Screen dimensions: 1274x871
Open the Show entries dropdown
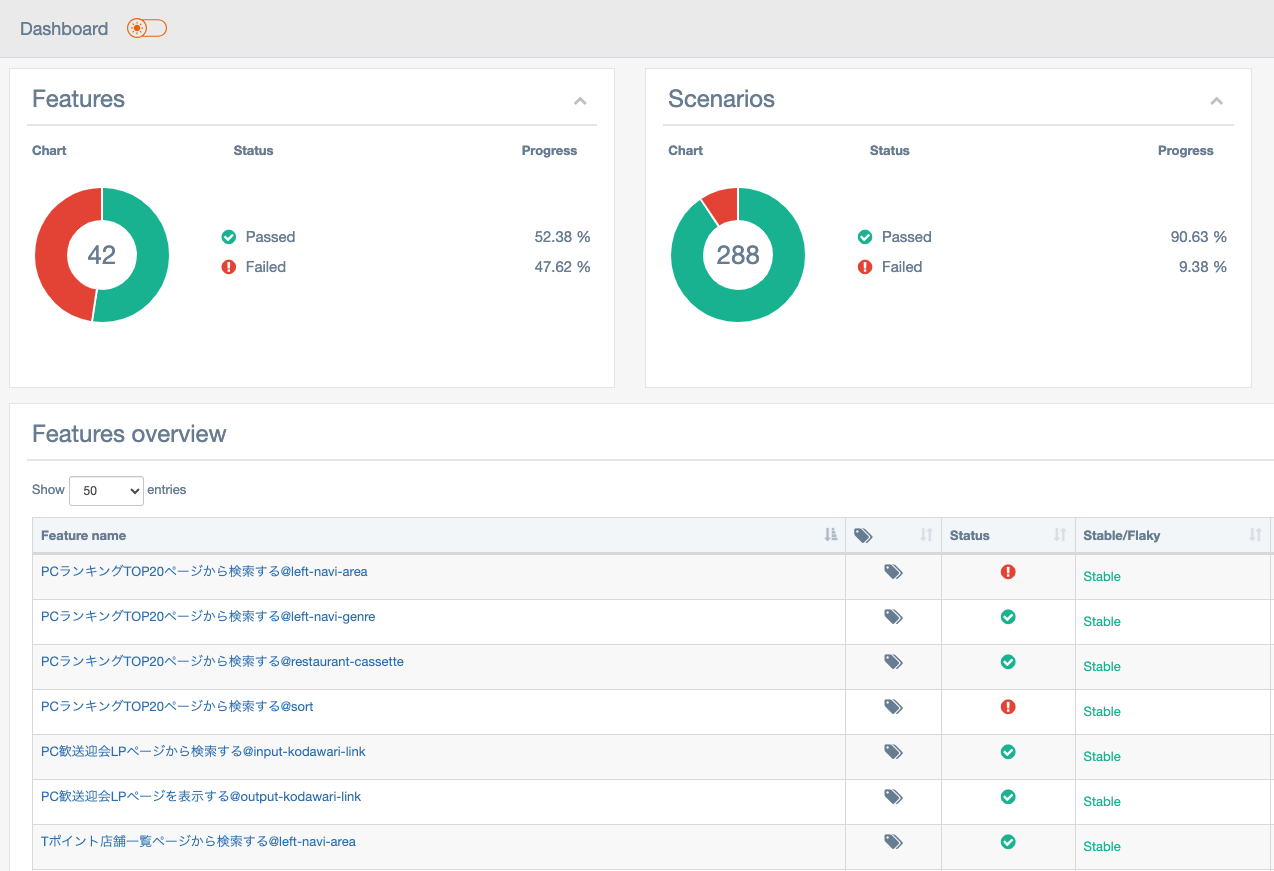(106, 491)
